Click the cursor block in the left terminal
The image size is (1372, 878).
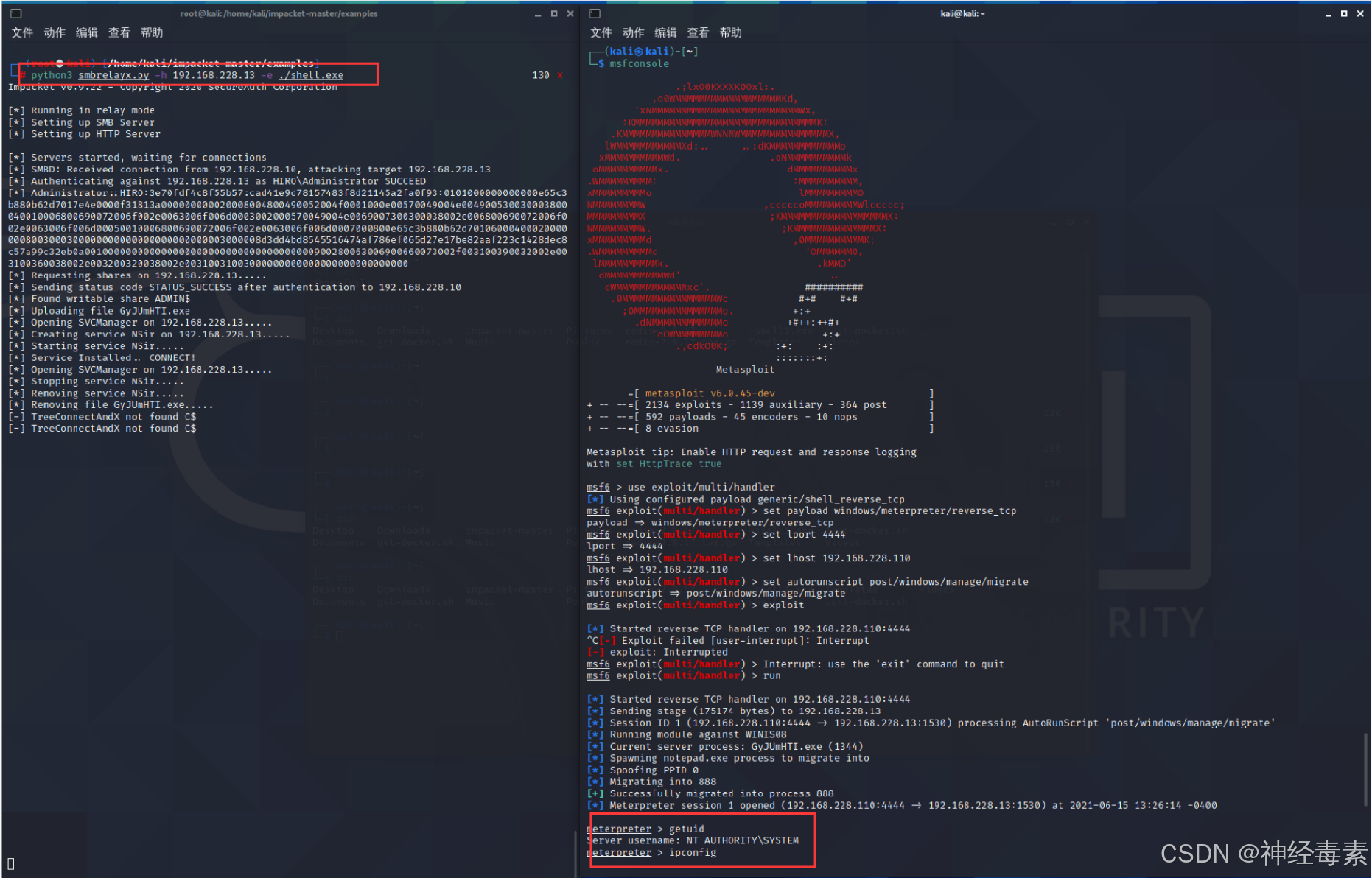11,863
